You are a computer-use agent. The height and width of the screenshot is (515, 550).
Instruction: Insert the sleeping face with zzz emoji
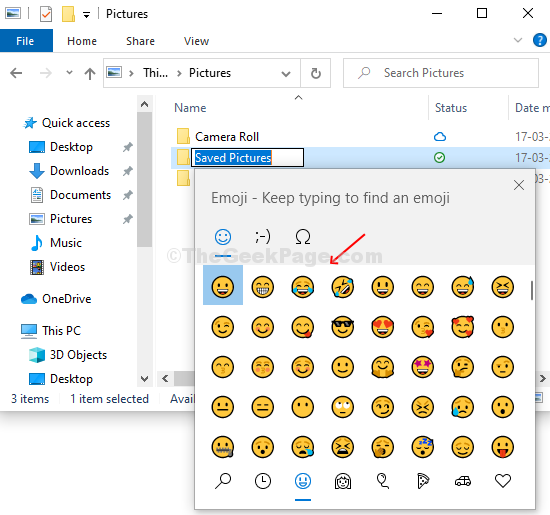click(423, 447)
